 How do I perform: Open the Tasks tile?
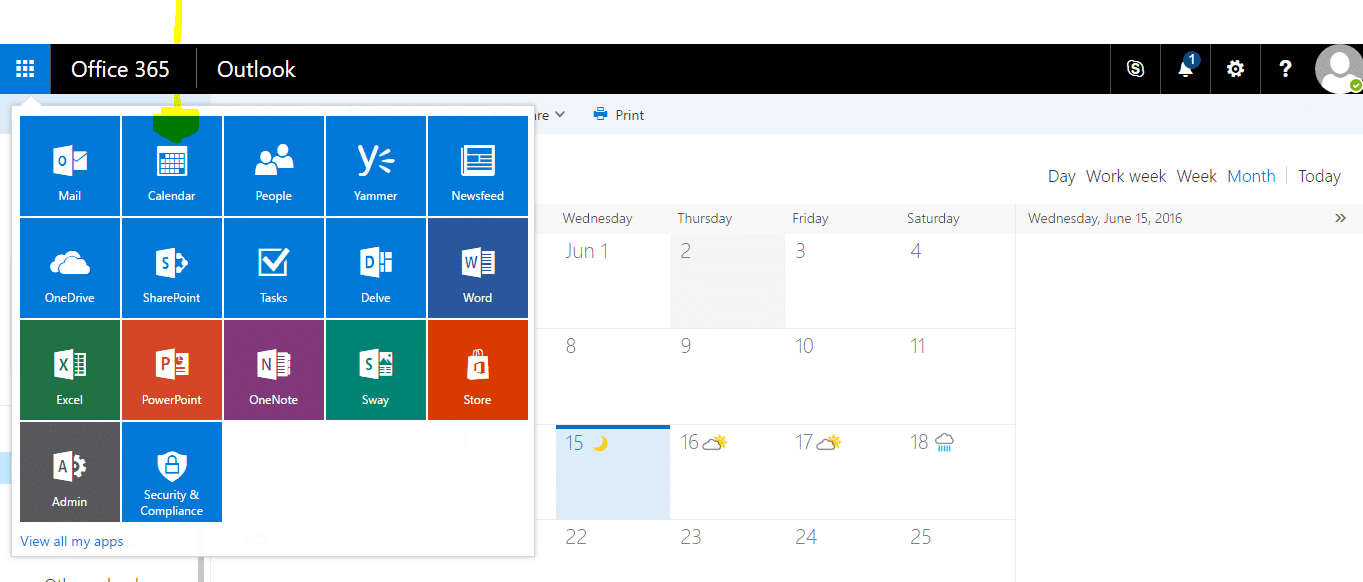click(x=274, y=267)
